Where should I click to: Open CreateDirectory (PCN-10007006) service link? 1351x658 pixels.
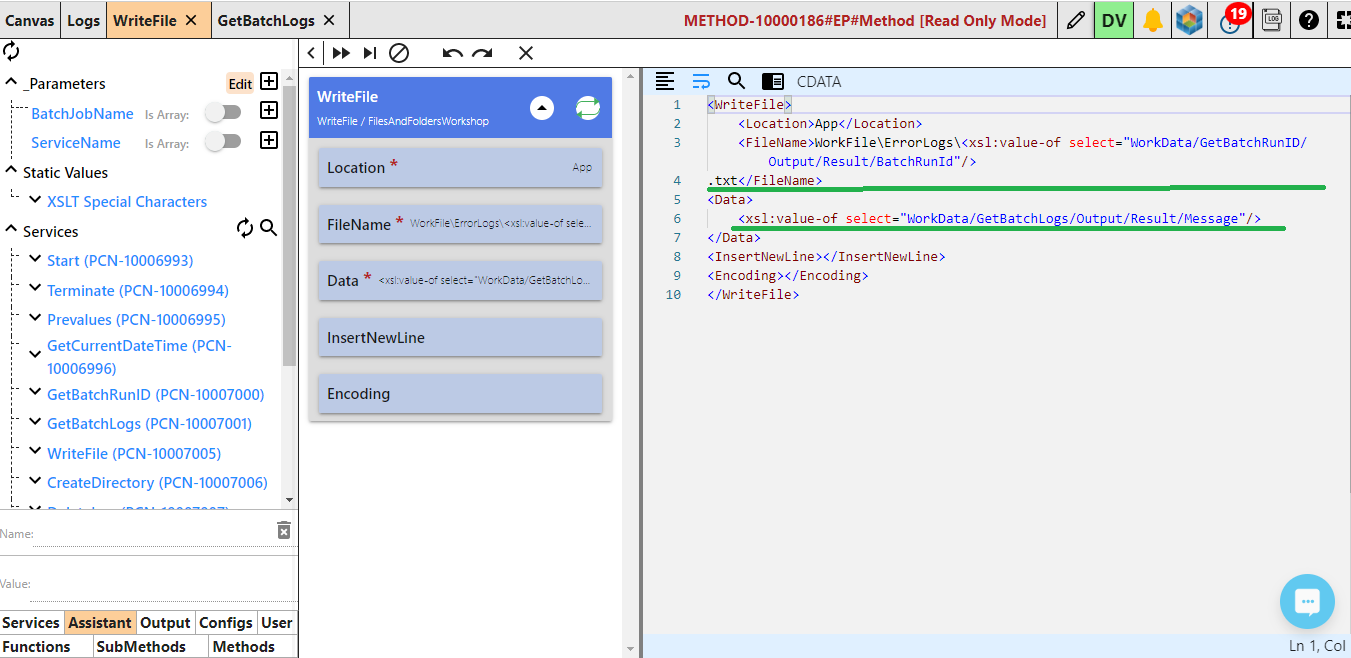click(157, 482)
